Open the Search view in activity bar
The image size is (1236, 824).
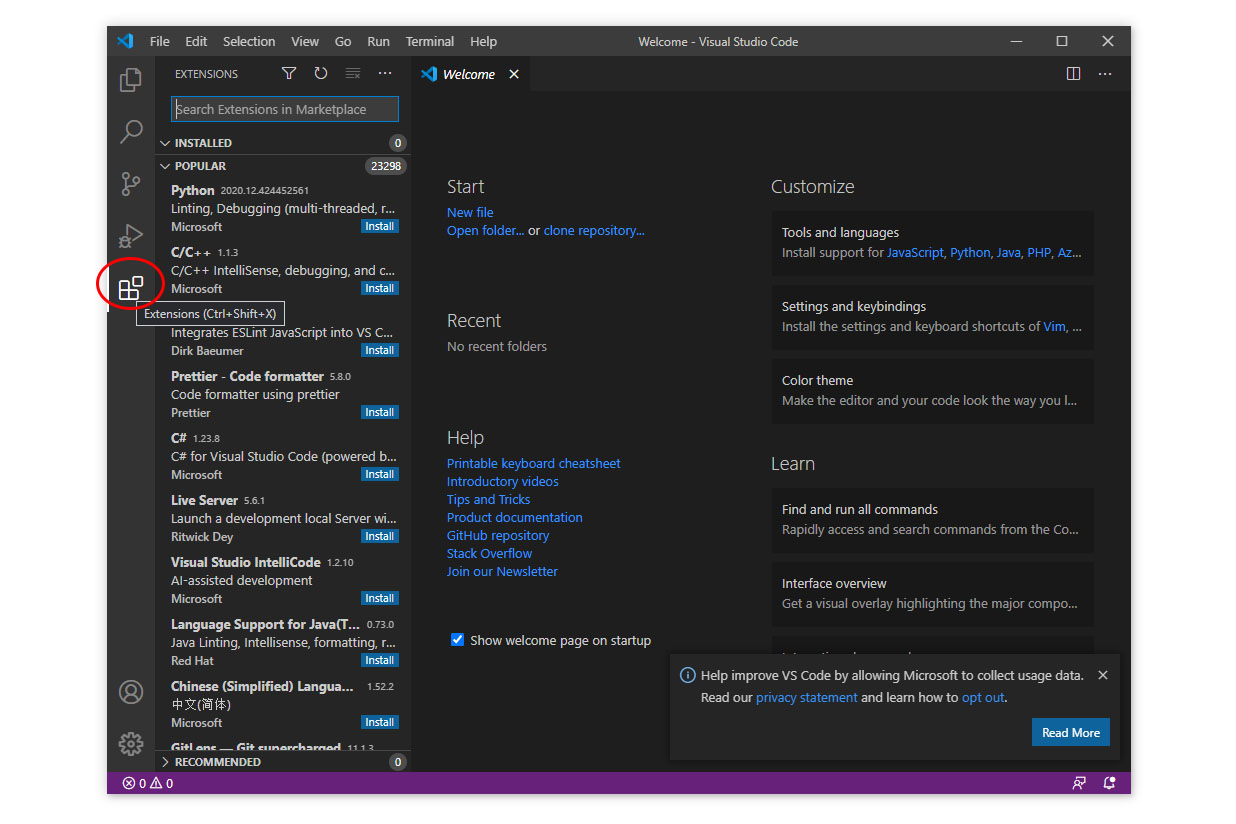click(x=131, y=132)
